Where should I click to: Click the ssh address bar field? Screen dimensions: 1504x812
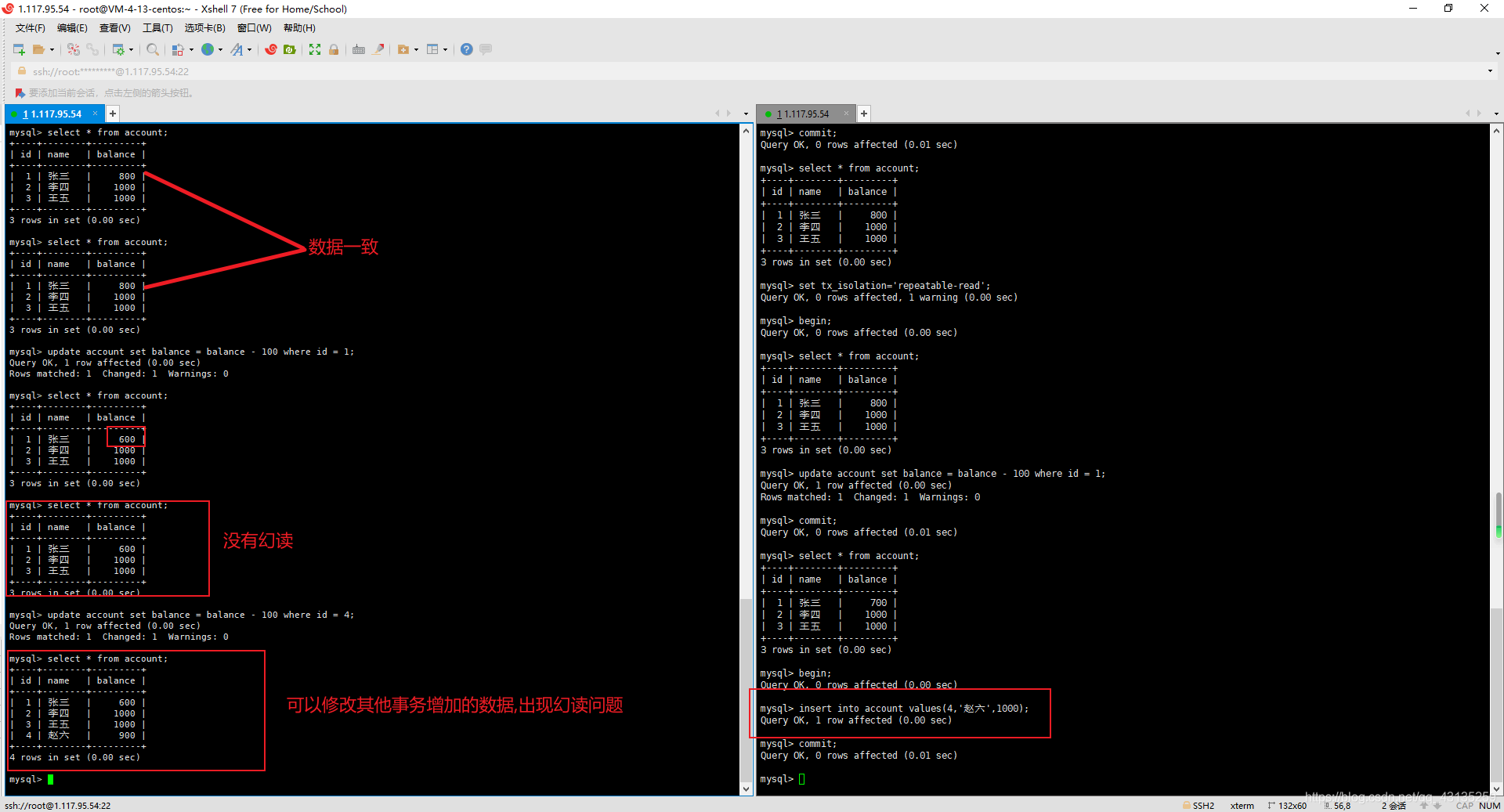click(x=392, y=71)
